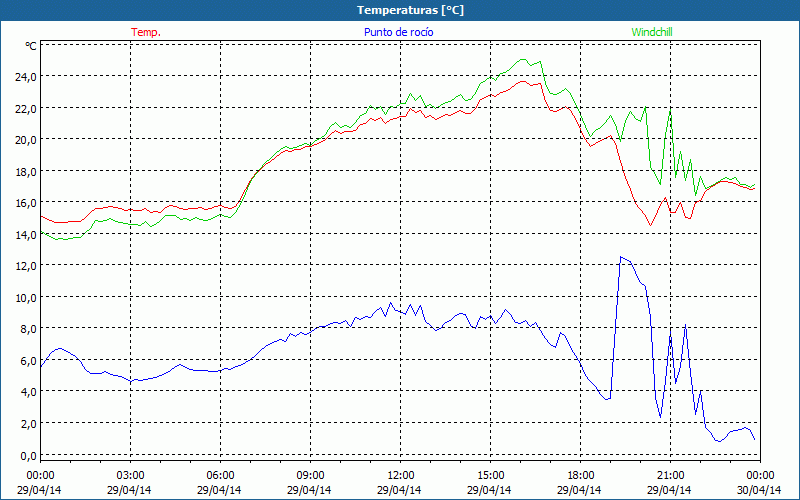Select the red 'Temp.' legend label
Image resolution: width=800 pixels, height=500 pixels.
click(146, 32)
